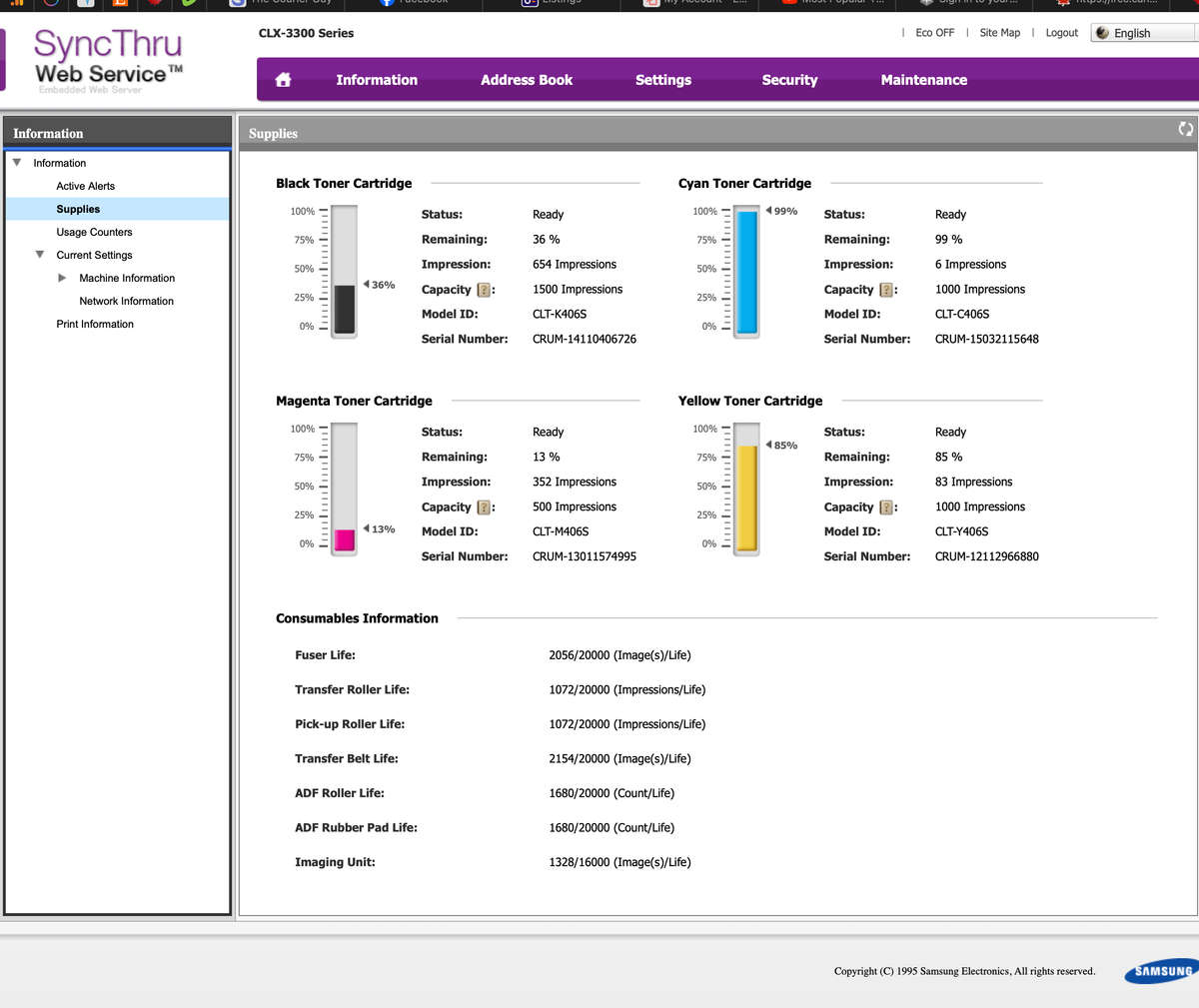
Task: Expand the Machine Information tree node
Action: point(63,278)
